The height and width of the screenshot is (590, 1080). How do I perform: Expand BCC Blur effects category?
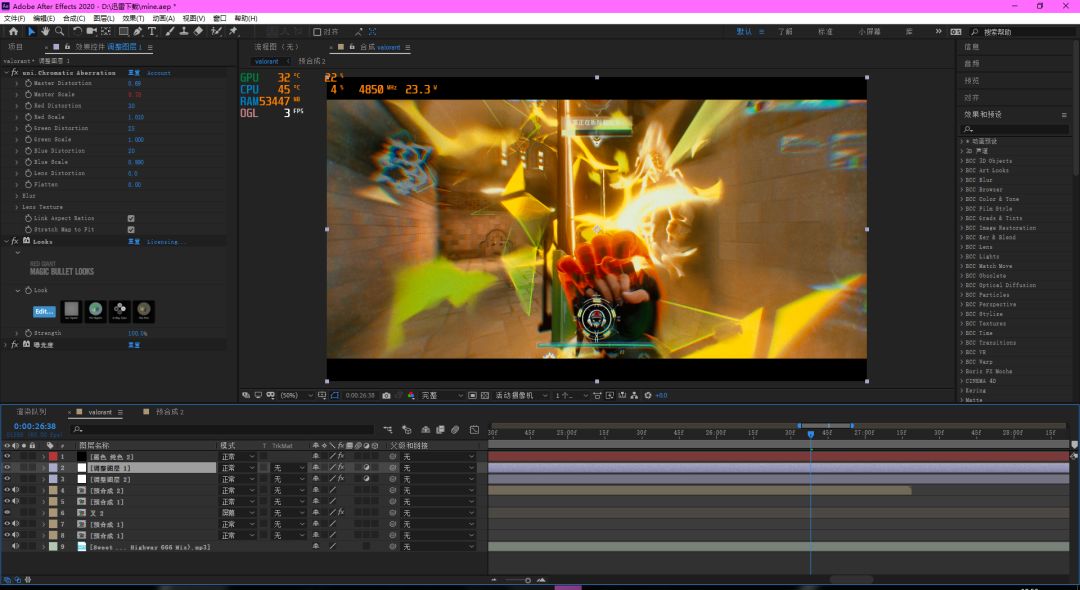962,180
